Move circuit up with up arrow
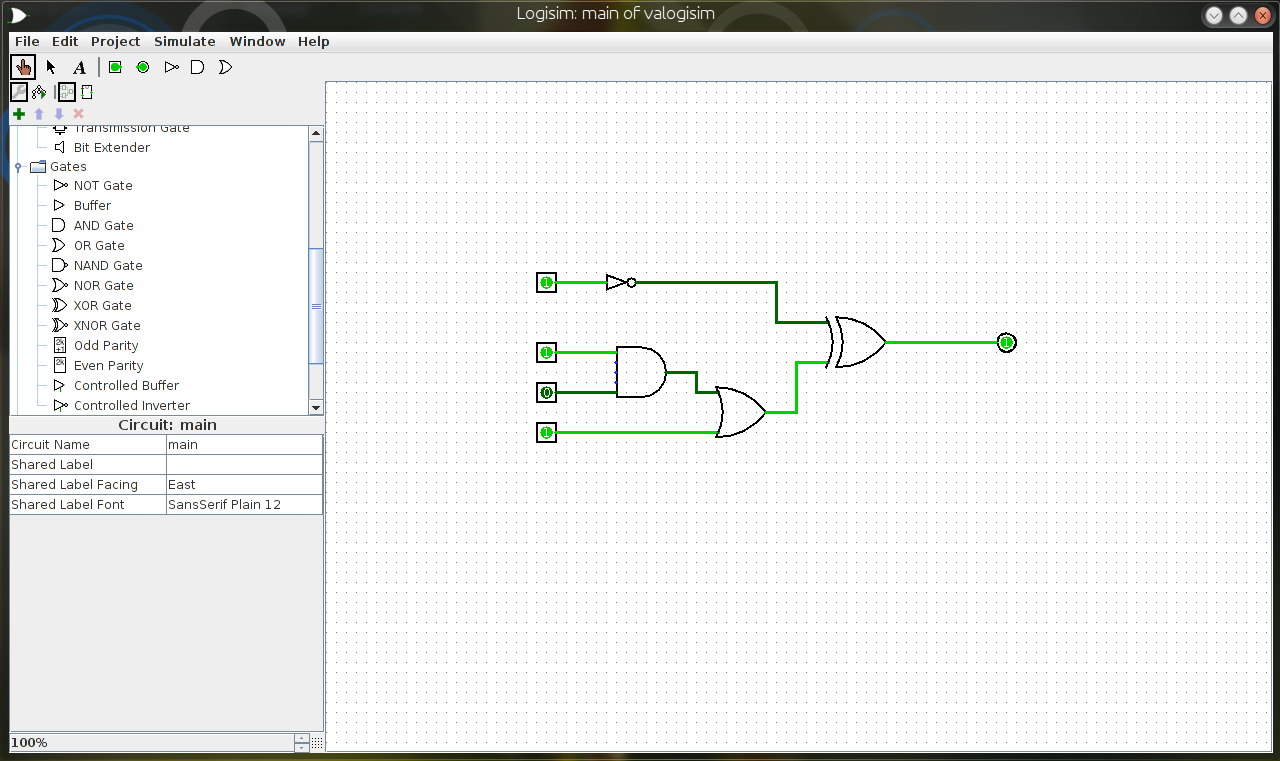 tap(39, 114)
